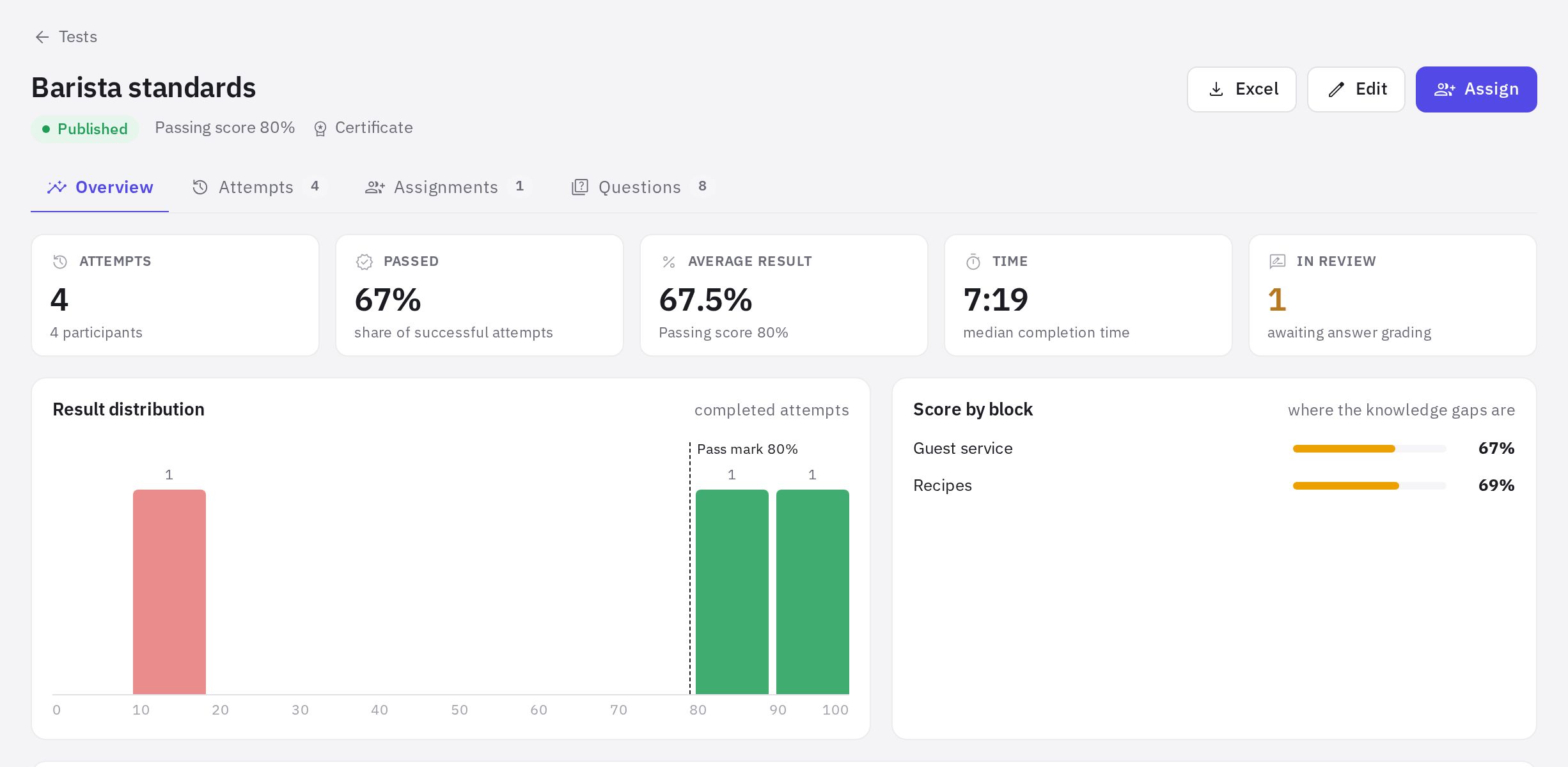Click the Recipes 69% value

(1496, 486)
